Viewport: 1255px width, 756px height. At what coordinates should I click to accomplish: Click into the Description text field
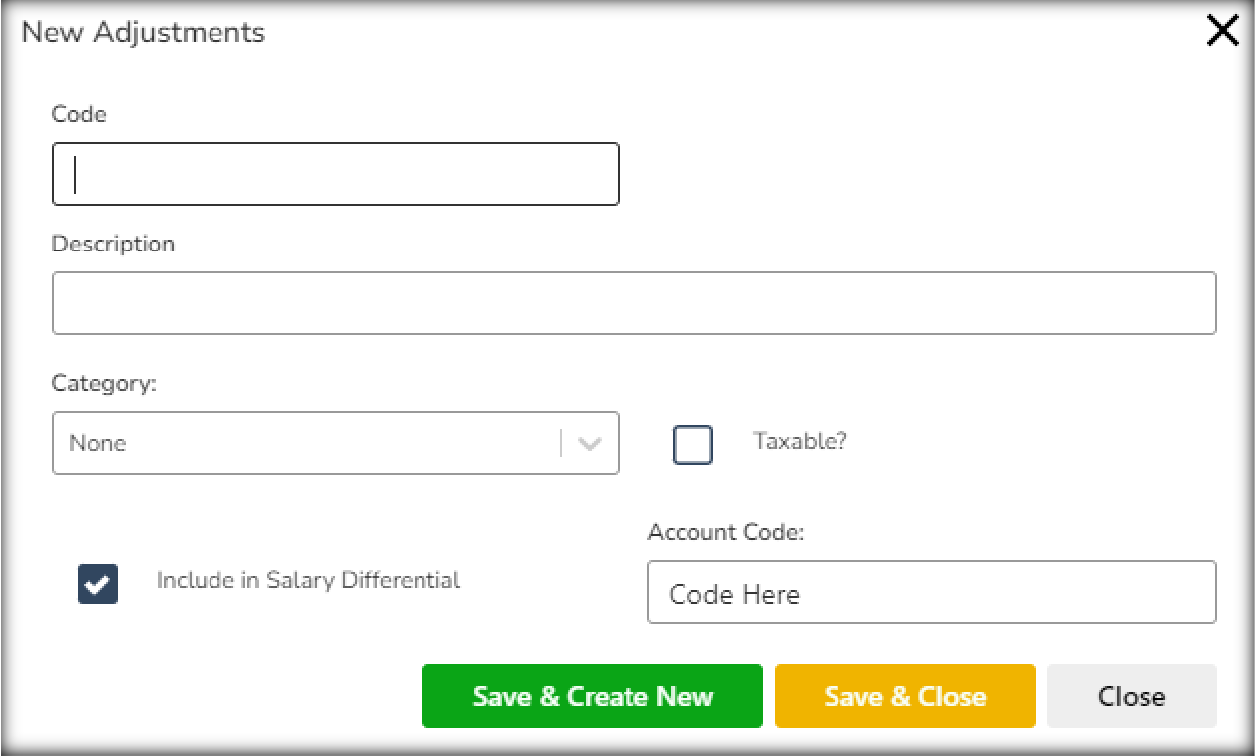coord(634,303)
